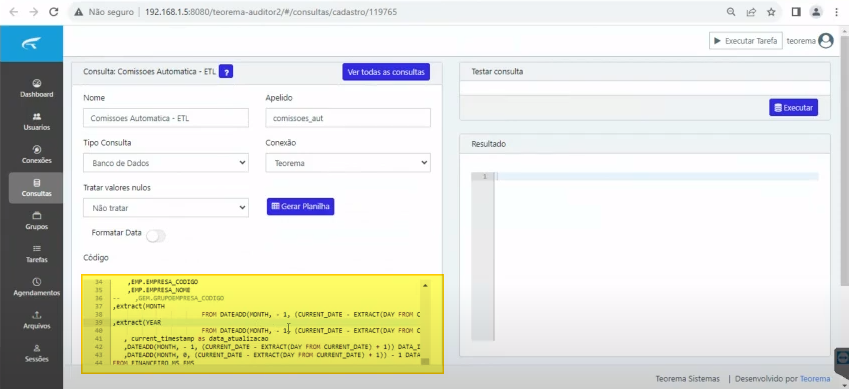Image resolution: width=849 pixels, height=389 pixels.
Task: Open Sessões from the sidebar
Action: coord(36,353)
